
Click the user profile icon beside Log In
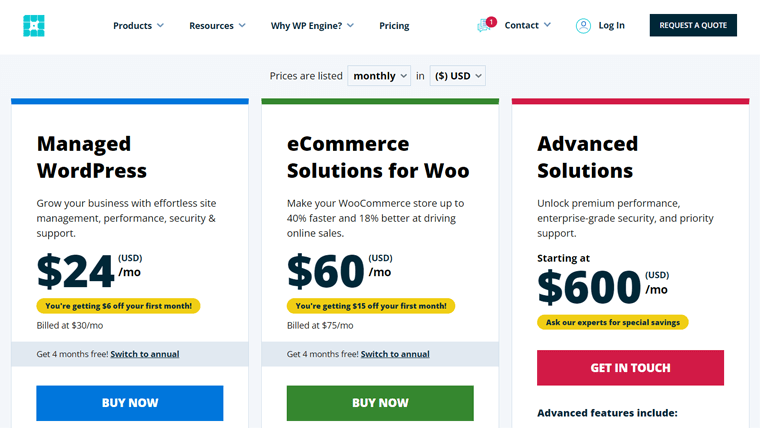[x=583, y=26]
